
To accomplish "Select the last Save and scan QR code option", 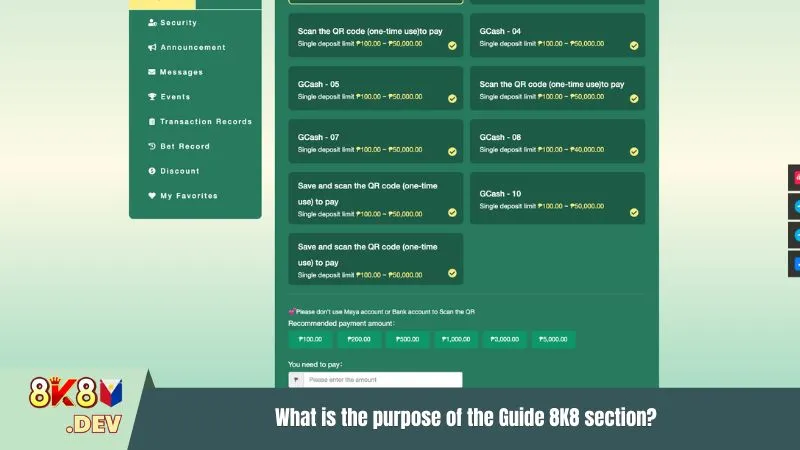I will [376, 259].
